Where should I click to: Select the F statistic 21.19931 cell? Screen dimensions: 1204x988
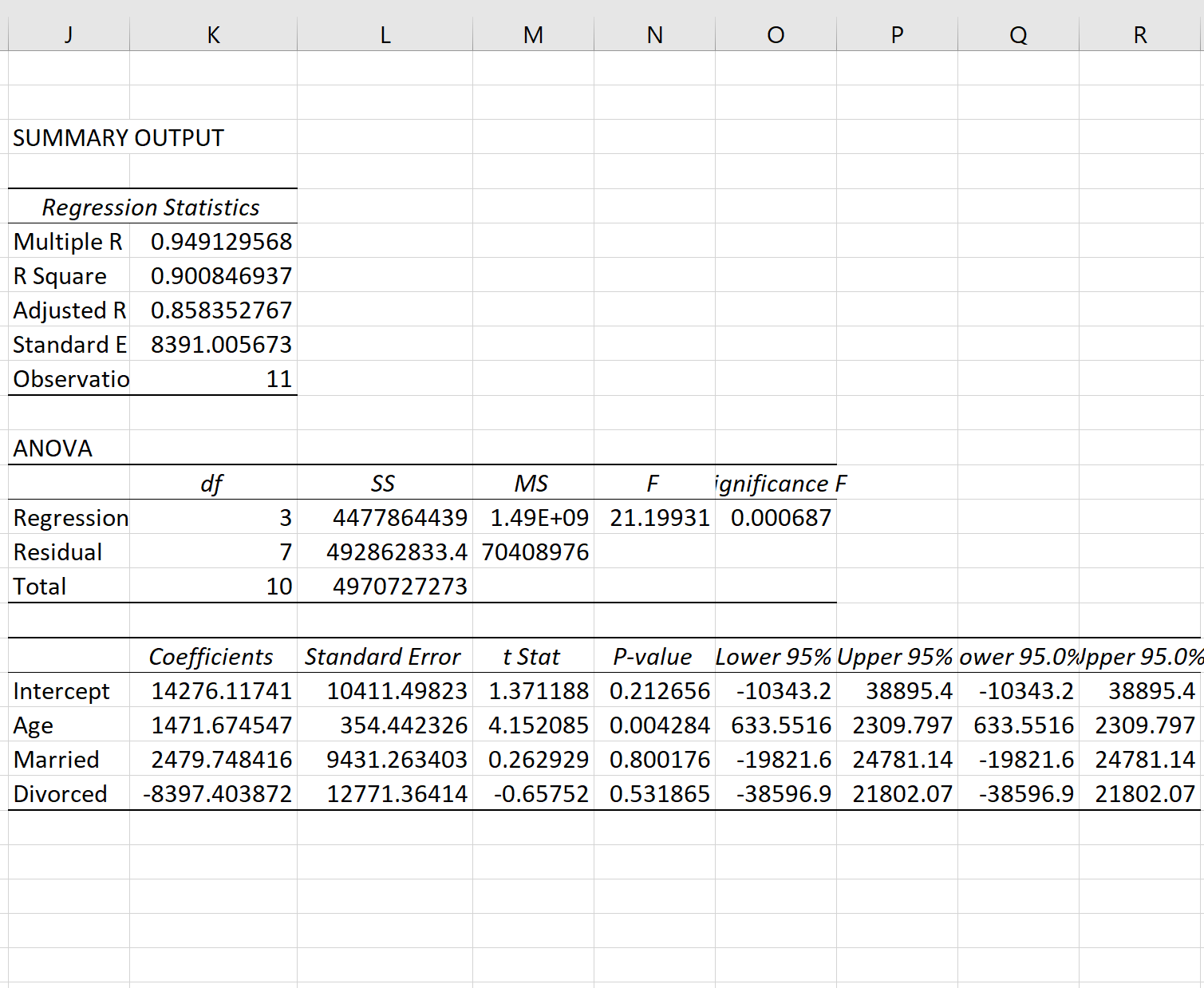pyautogui.click(x=654, y=517)
